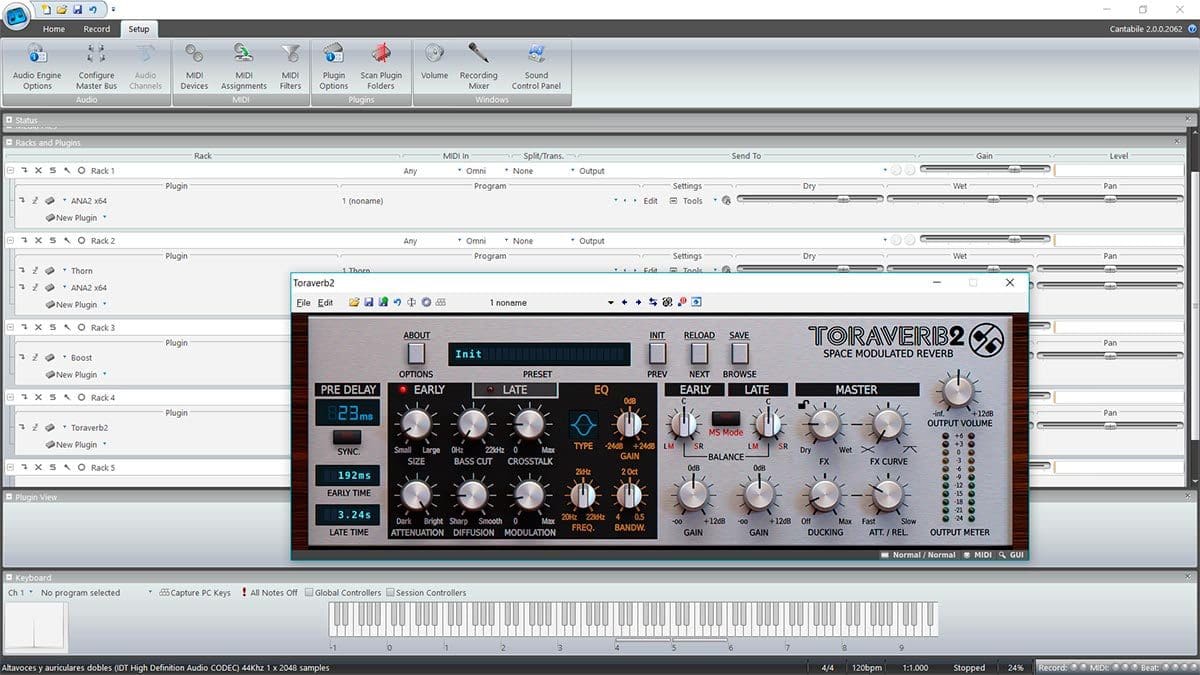
Task: Toggle the SYNC button under Pre Delay
Action: [348, 437]
